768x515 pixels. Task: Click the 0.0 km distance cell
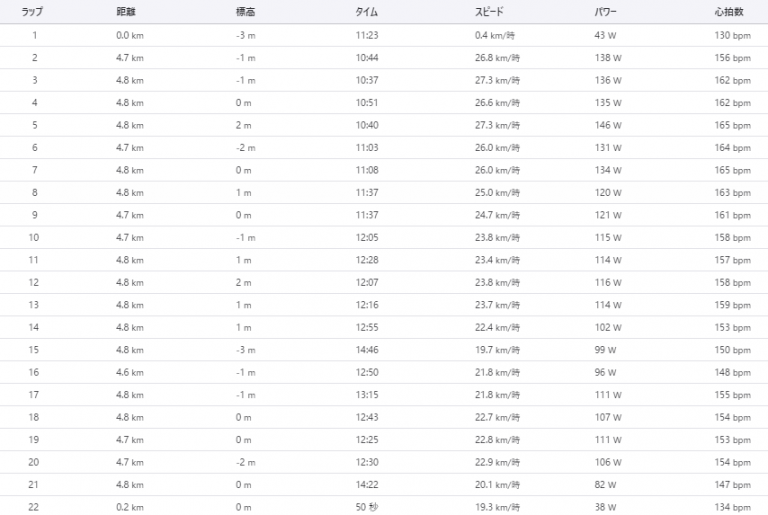click(130, 35)
